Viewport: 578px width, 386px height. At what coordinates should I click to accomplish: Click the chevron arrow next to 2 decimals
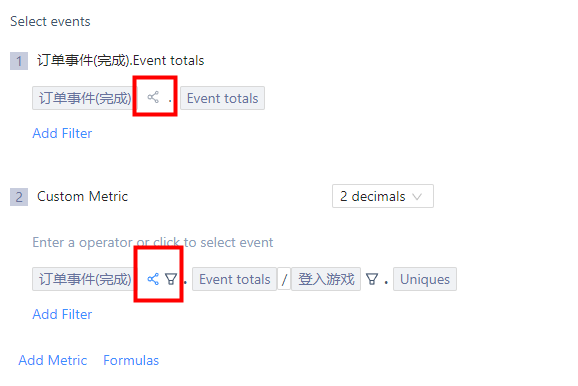pos(417,197)
